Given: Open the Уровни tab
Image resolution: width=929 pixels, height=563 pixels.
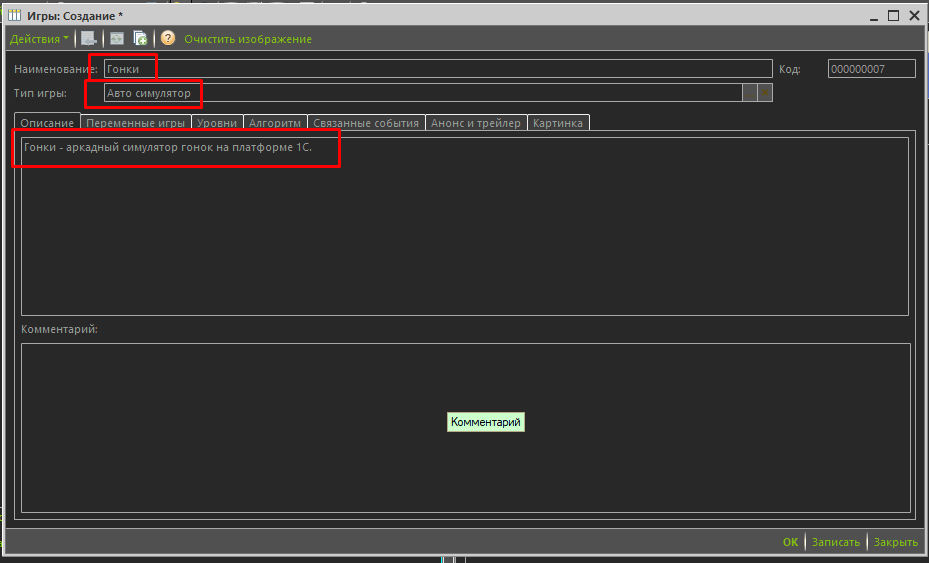Looking at the screenshot, I should click(x=217, y=123).
